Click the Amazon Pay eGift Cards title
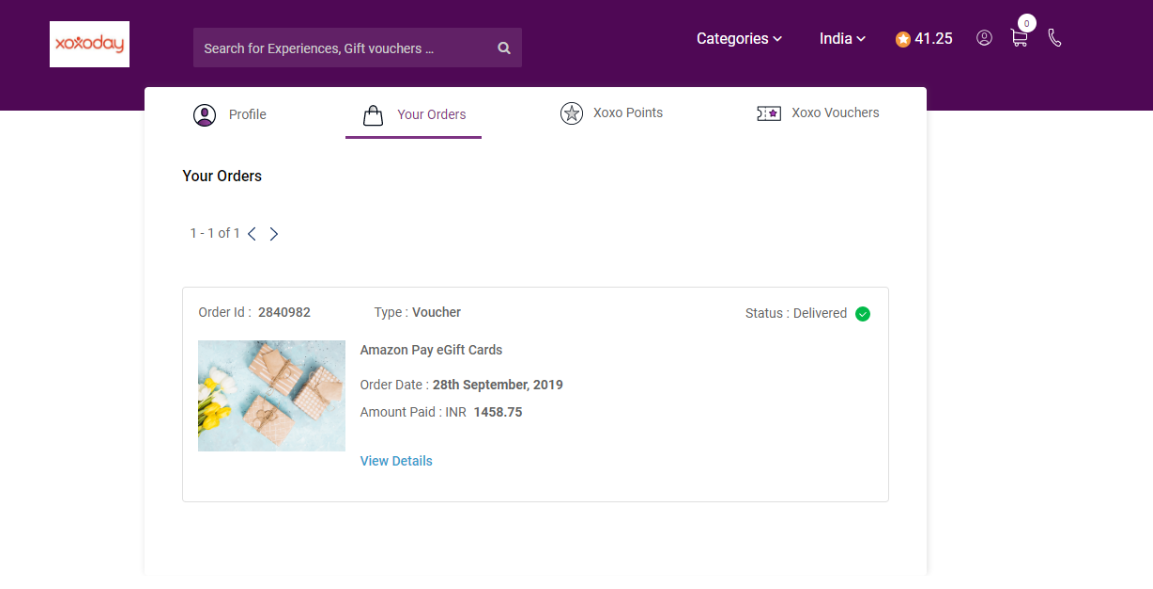This screenshot has height=589, width=1153. pos(431,350)
